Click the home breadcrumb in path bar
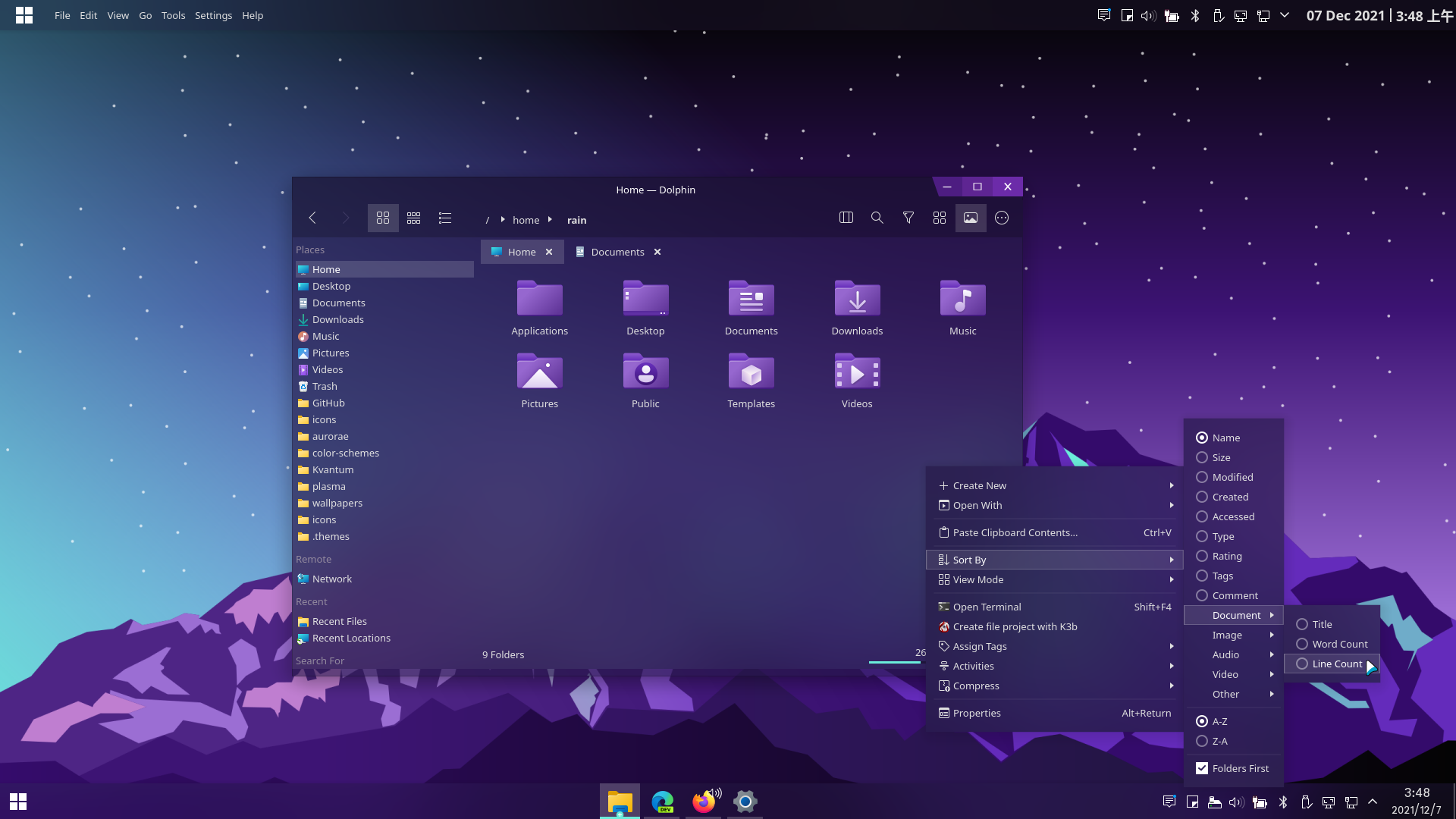 point(526,220)
